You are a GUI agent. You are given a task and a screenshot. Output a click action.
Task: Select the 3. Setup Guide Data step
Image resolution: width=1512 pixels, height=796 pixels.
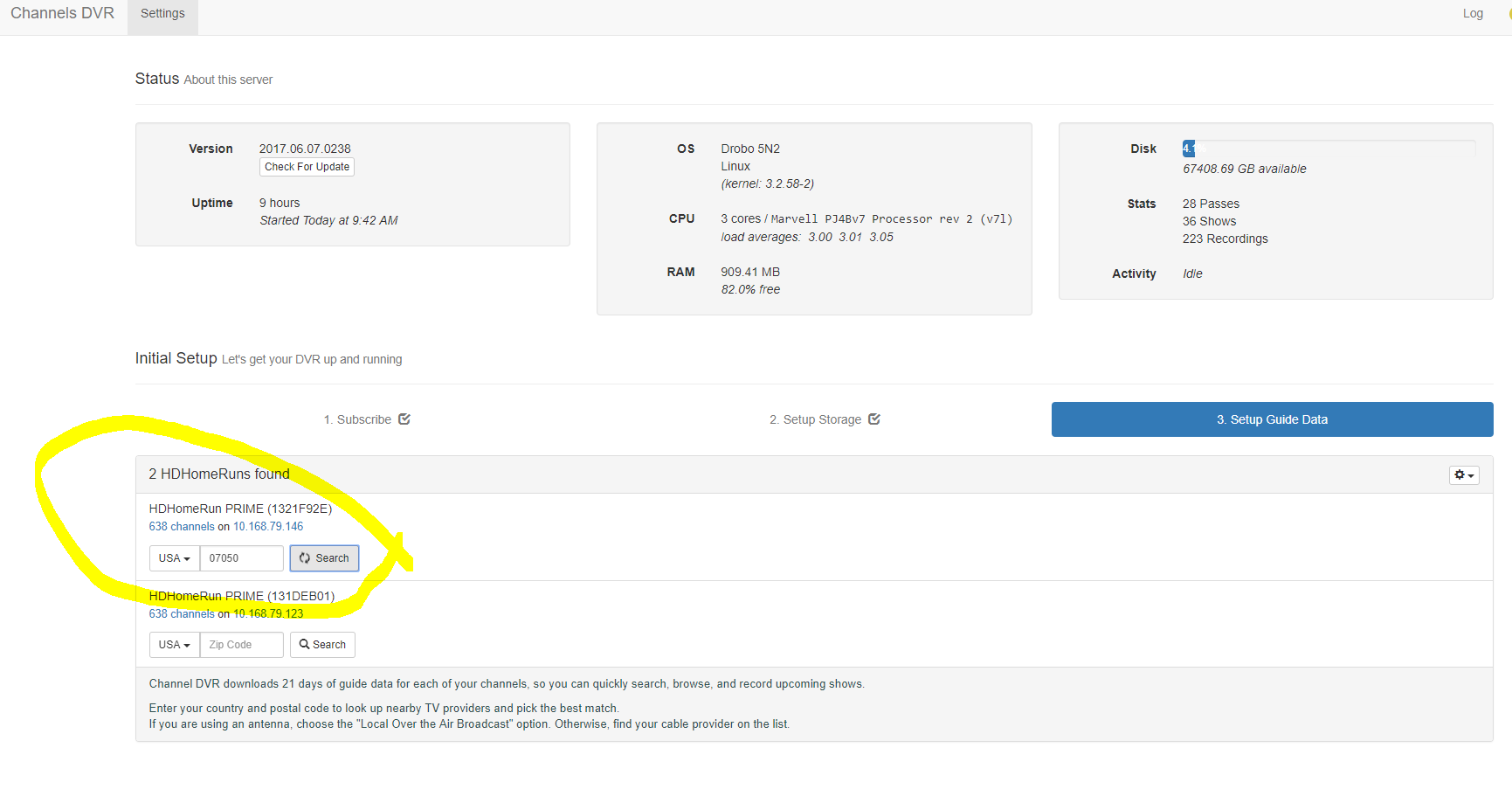(1272, 419)
